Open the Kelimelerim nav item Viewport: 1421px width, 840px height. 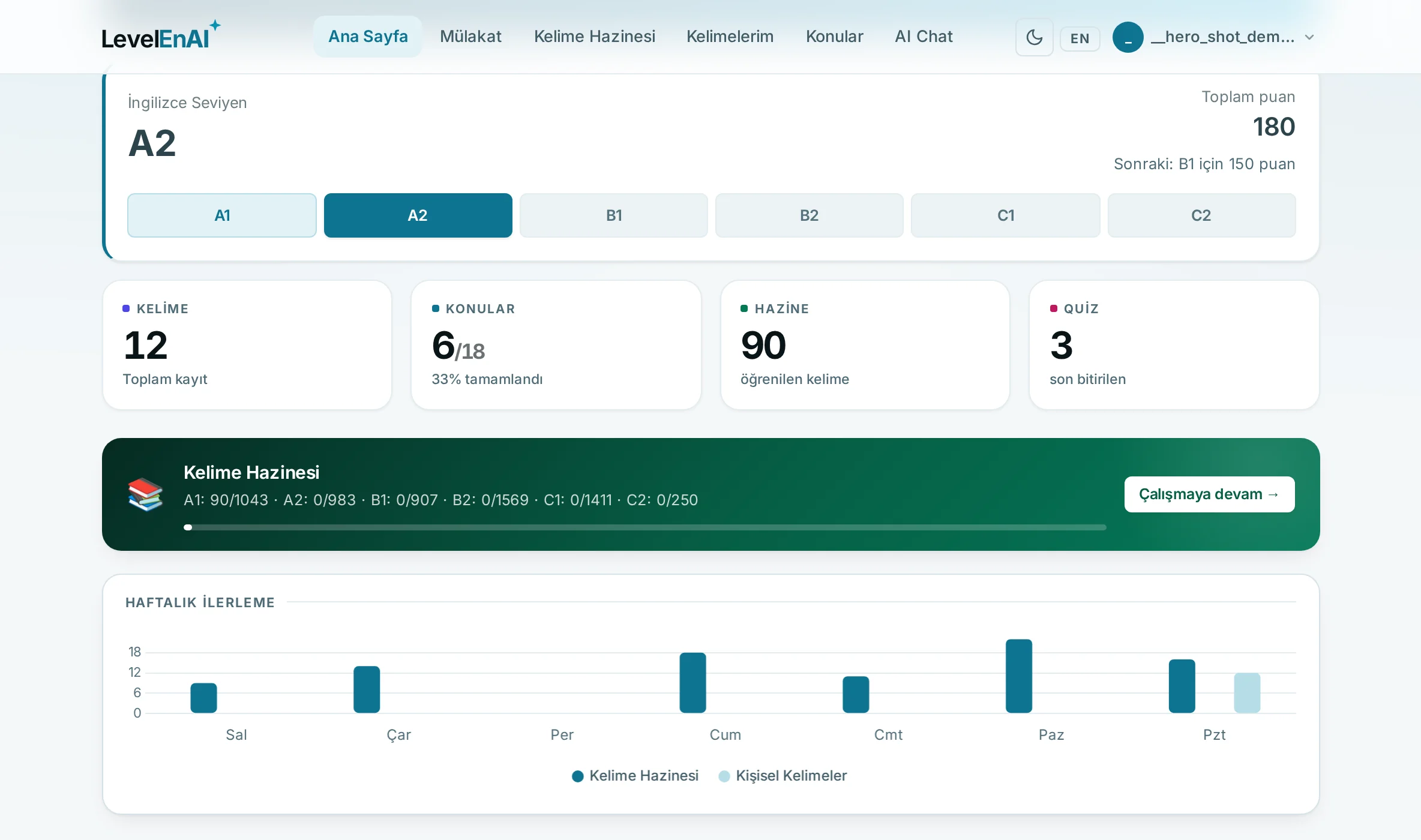pos(730,37)
